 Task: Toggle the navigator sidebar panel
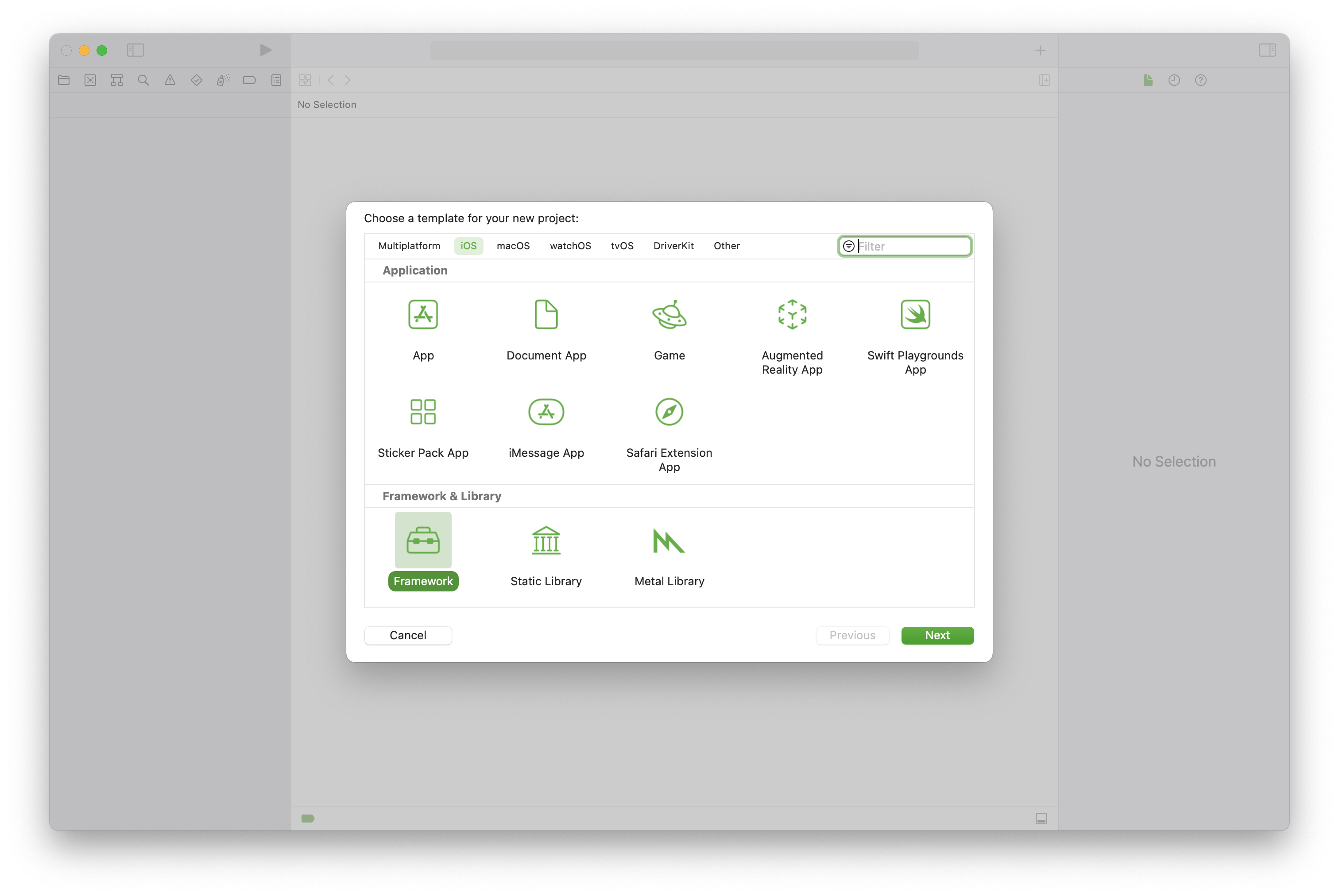point(135,50)
